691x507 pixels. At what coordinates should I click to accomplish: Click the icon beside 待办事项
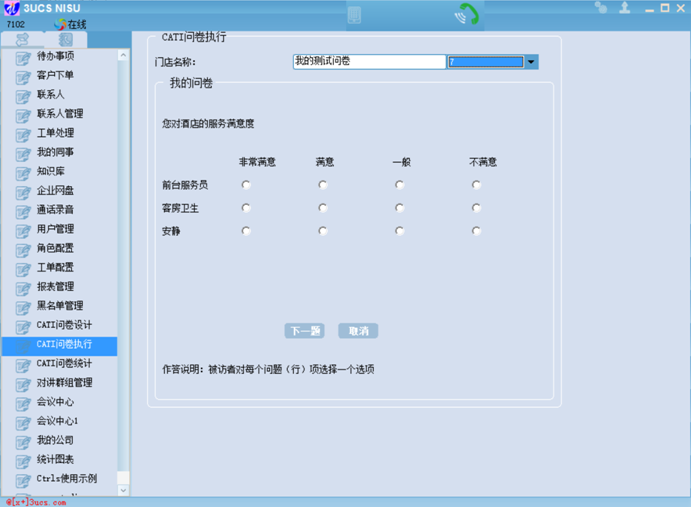click(23, 58)
